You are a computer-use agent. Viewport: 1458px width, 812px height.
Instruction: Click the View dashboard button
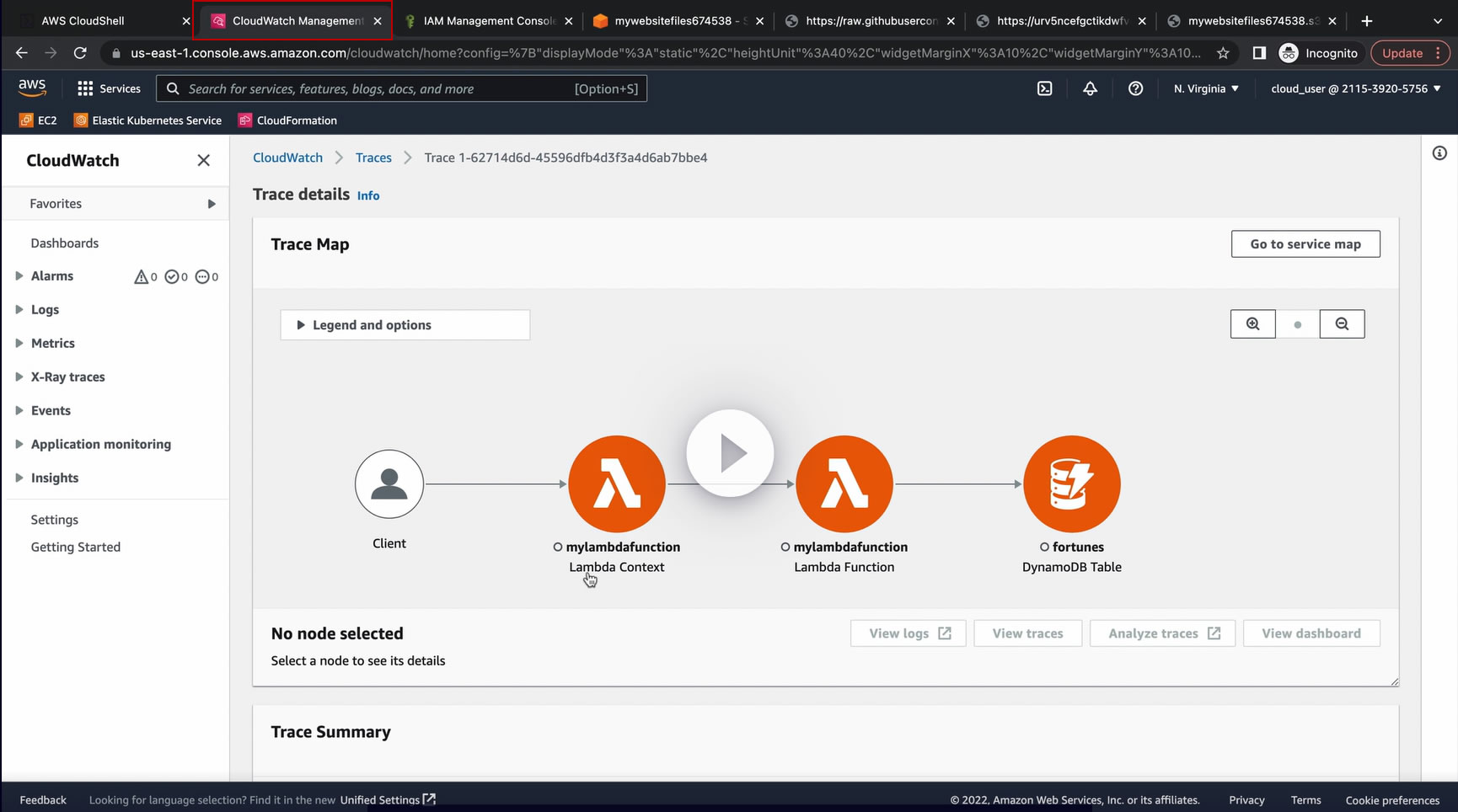click(x=1311, y=633)
